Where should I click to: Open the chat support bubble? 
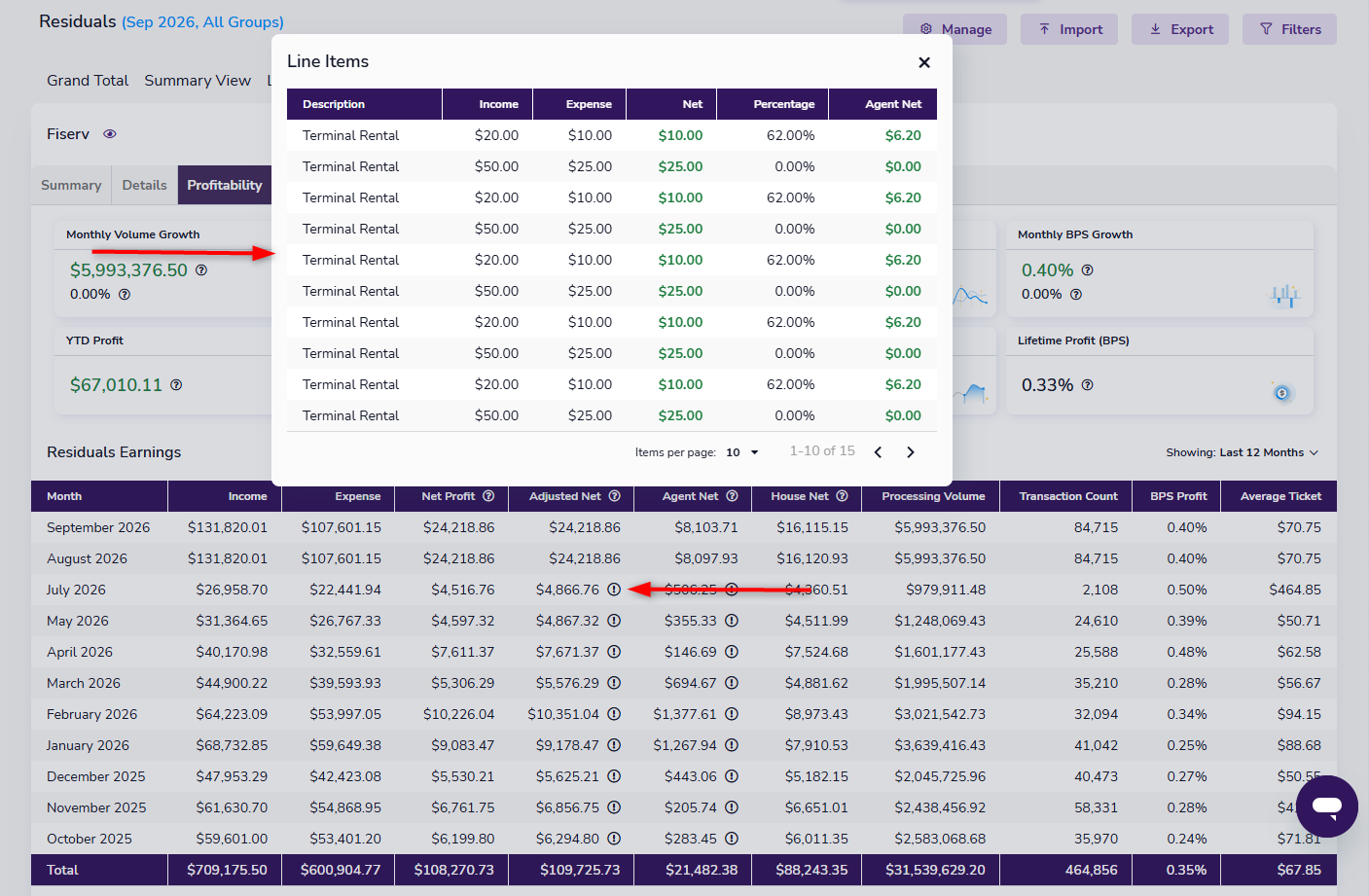pos(1327,806)
